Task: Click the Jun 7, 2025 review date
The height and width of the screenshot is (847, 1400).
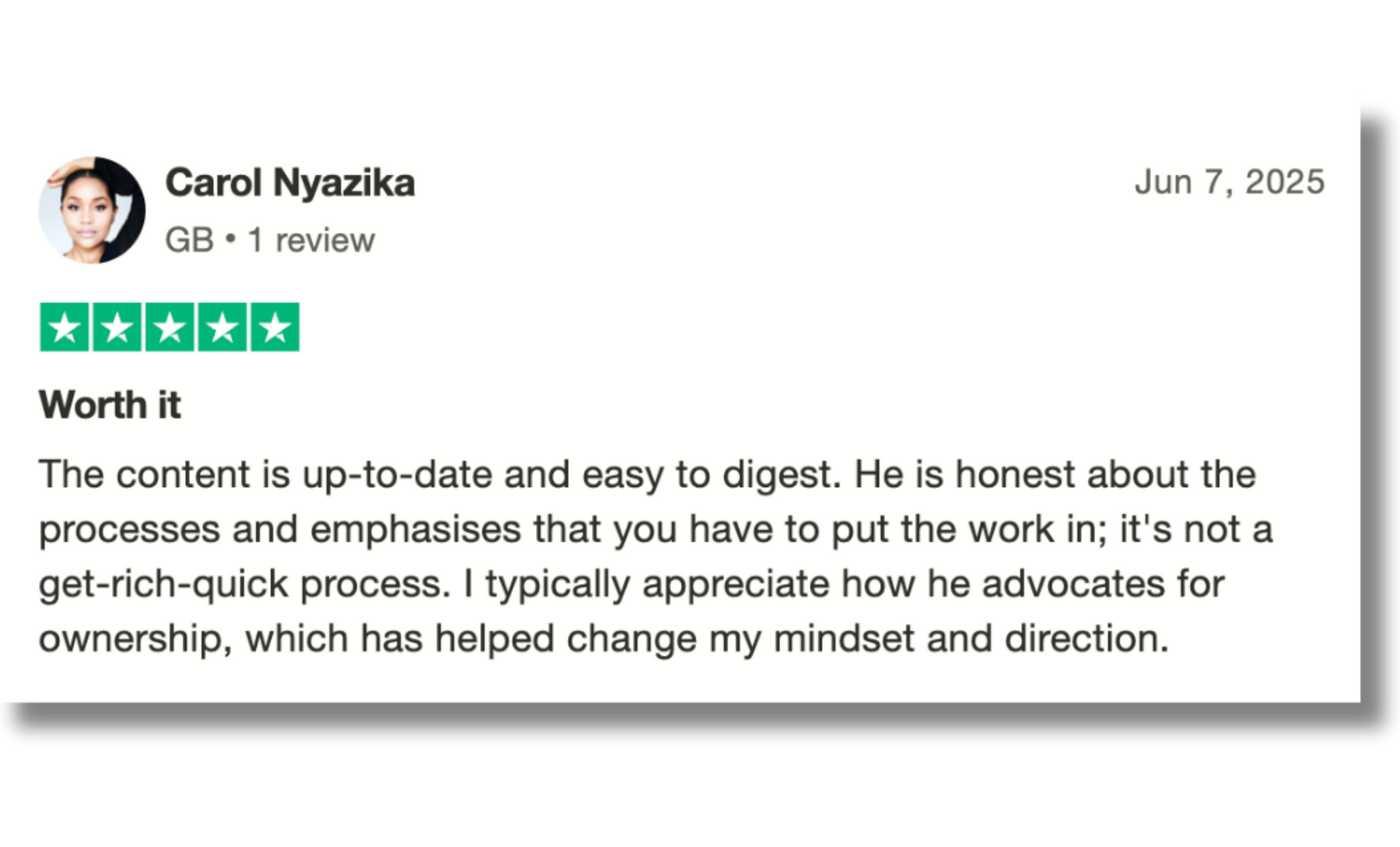Action: point(1229,182)
